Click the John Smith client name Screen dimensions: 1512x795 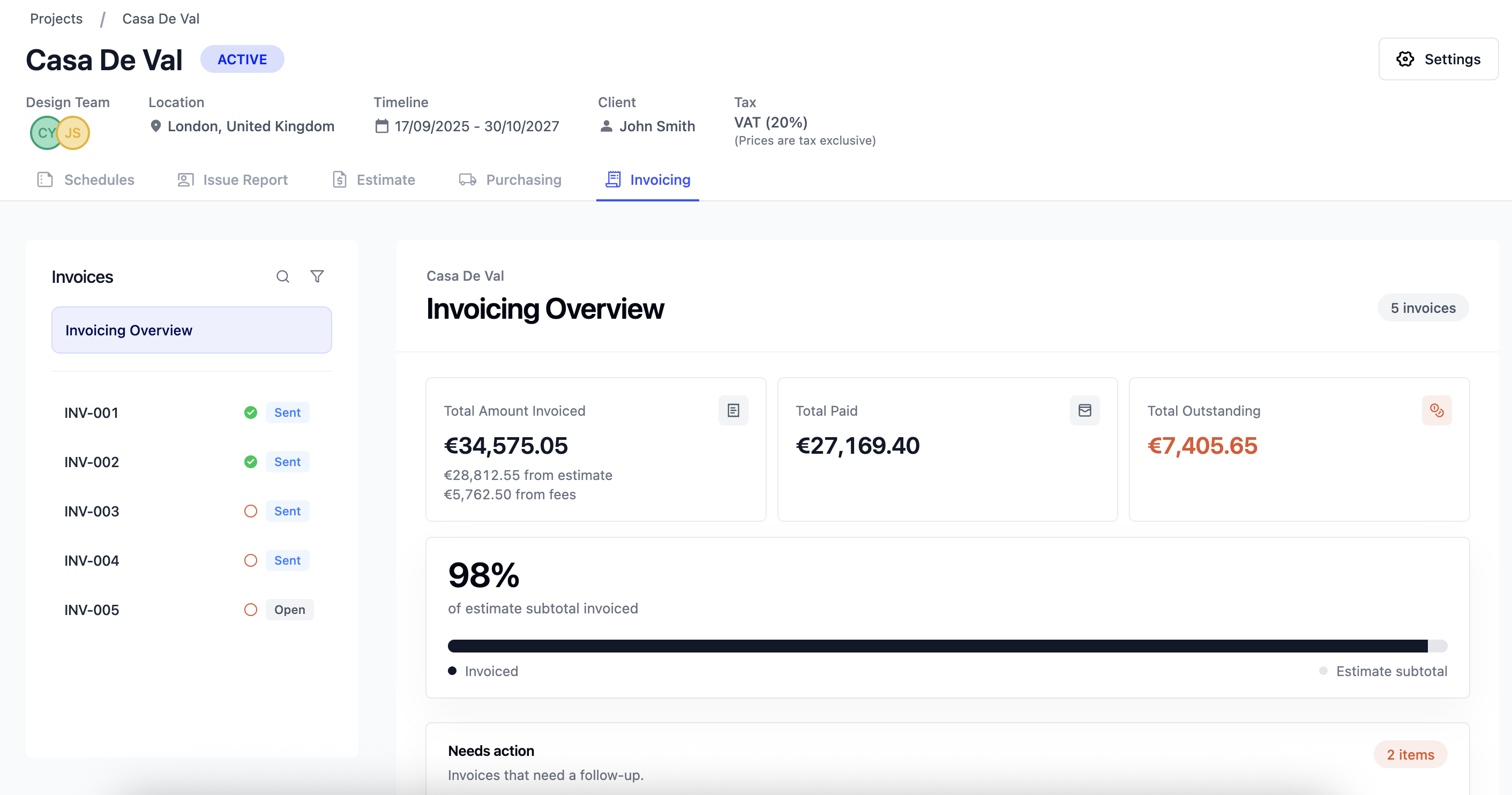click(657, 126)
